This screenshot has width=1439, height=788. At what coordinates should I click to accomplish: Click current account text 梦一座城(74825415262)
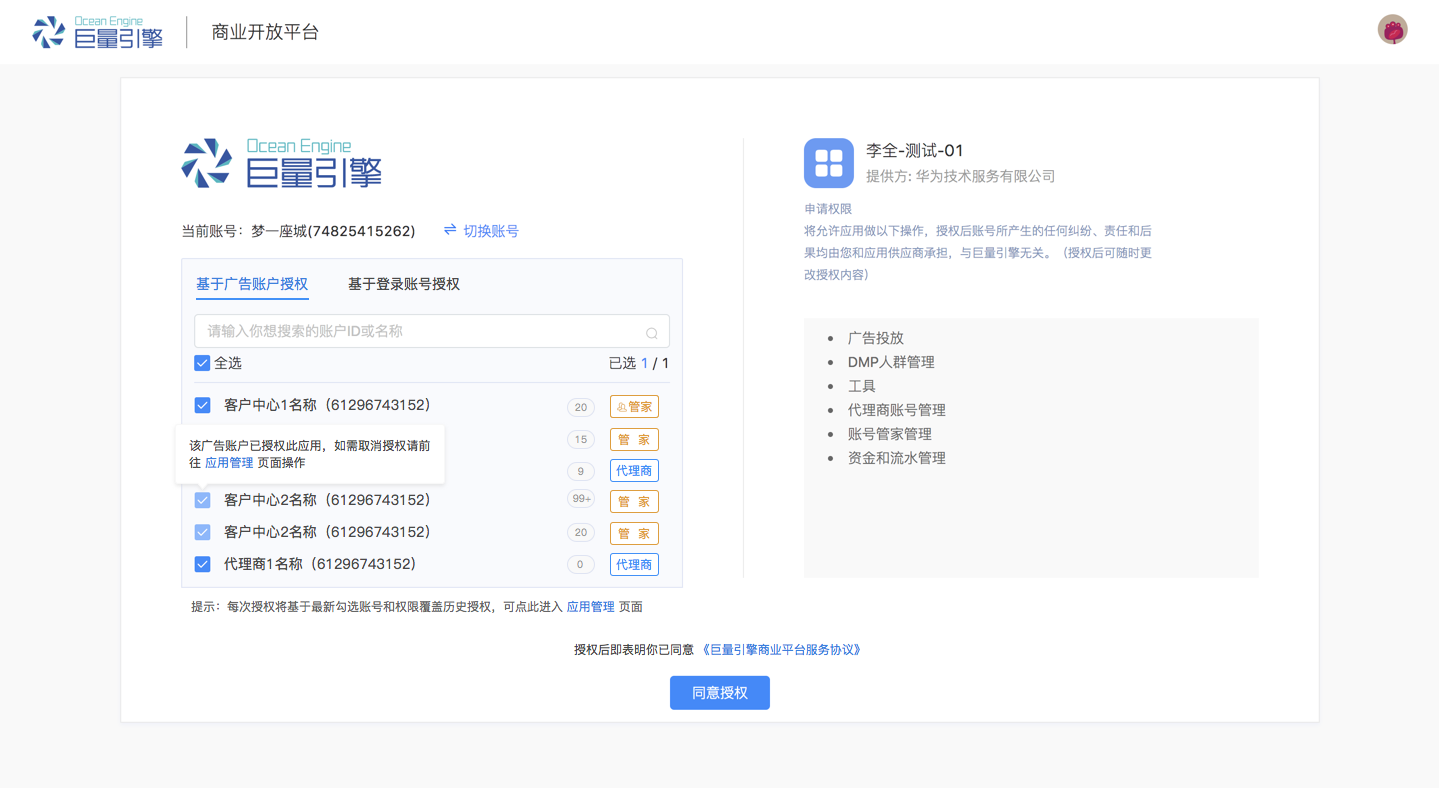tap(333, 231)
